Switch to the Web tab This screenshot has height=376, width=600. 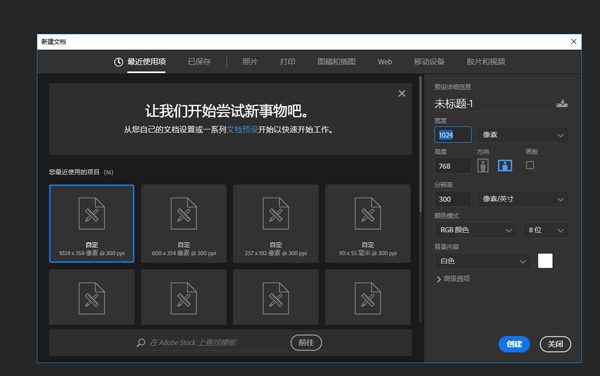tap(385, 62)
